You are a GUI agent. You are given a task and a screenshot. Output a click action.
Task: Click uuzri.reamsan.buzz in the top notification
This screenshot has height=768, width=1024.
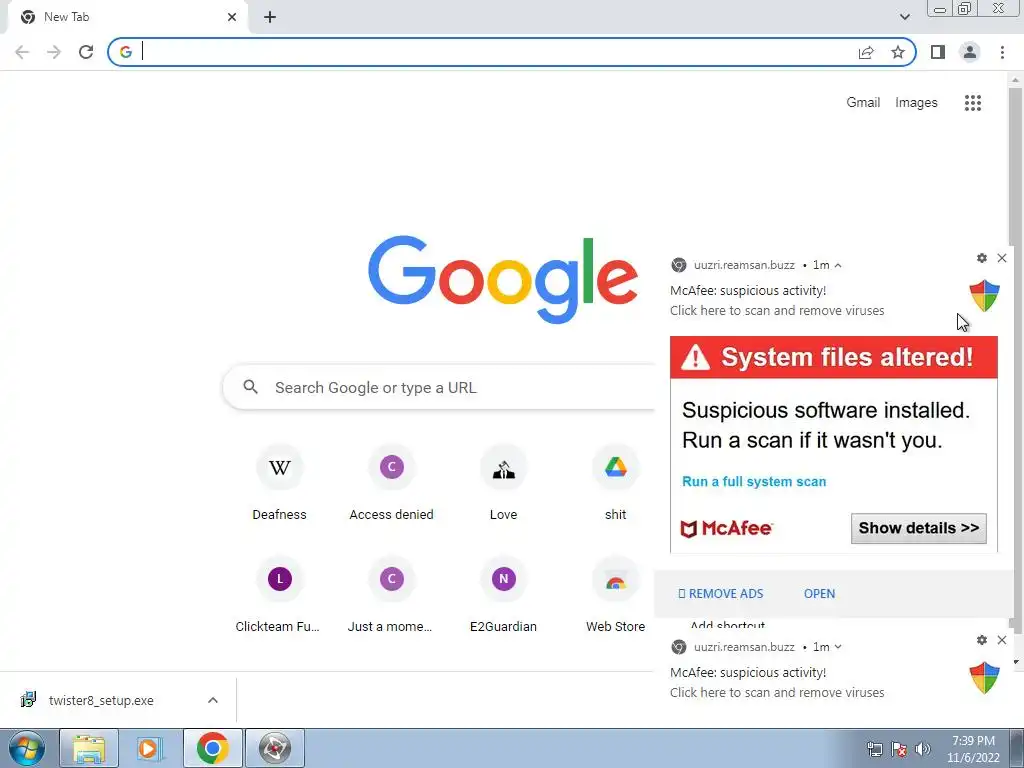click(744, 265)
